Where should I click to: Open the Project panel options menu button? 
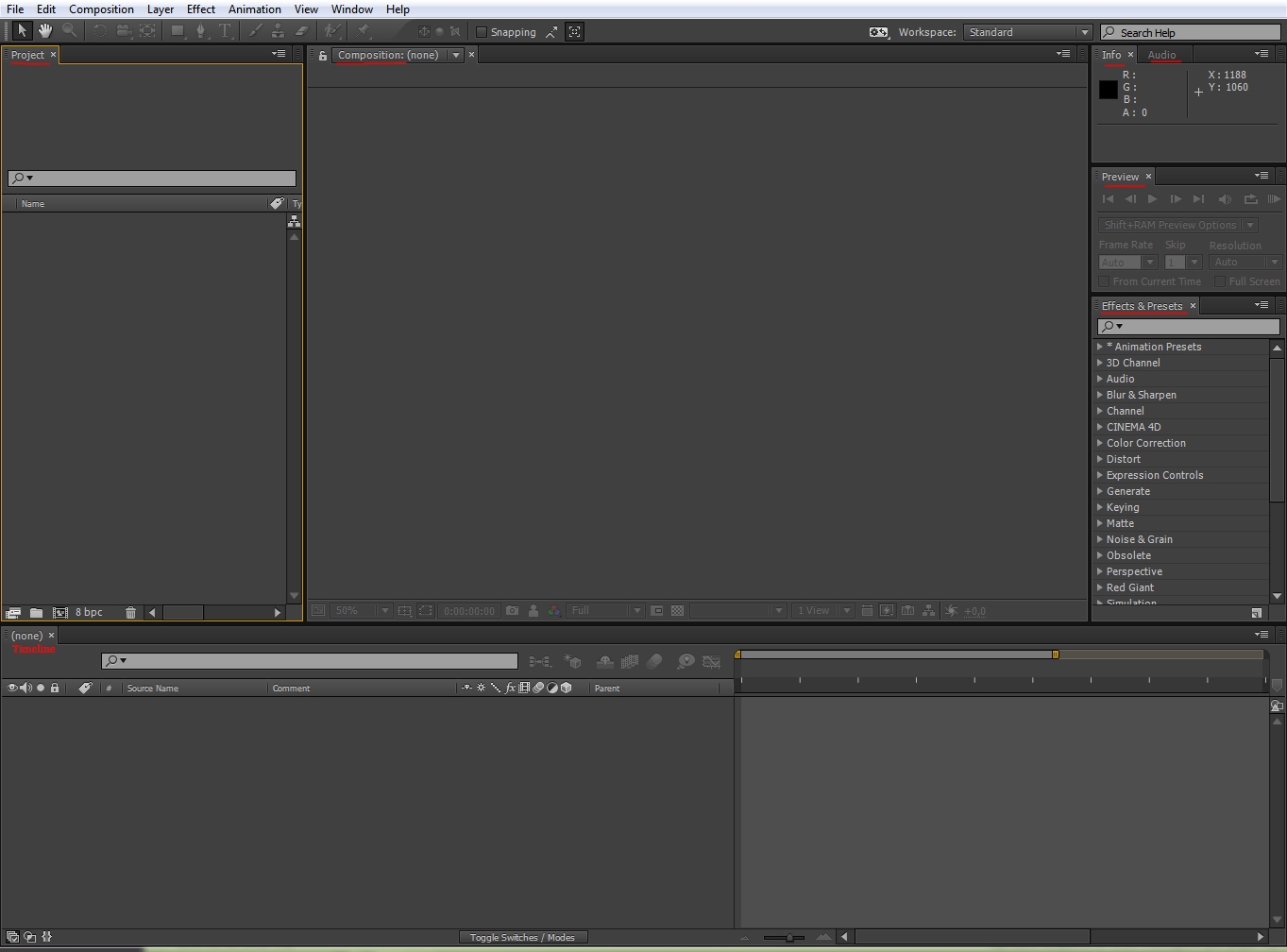click(279, 54)
